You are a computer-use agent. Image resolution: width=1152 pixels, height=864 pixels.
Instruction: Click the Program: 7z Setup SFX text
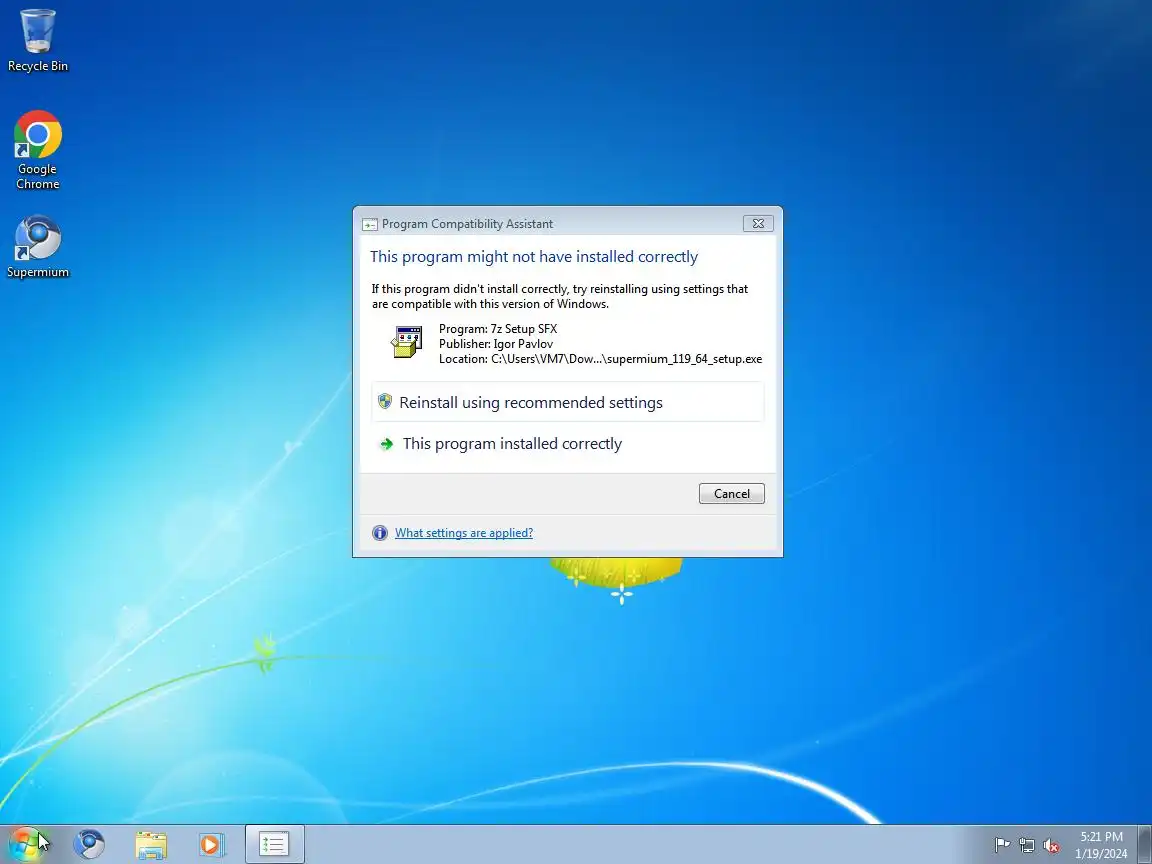[498, 328]
